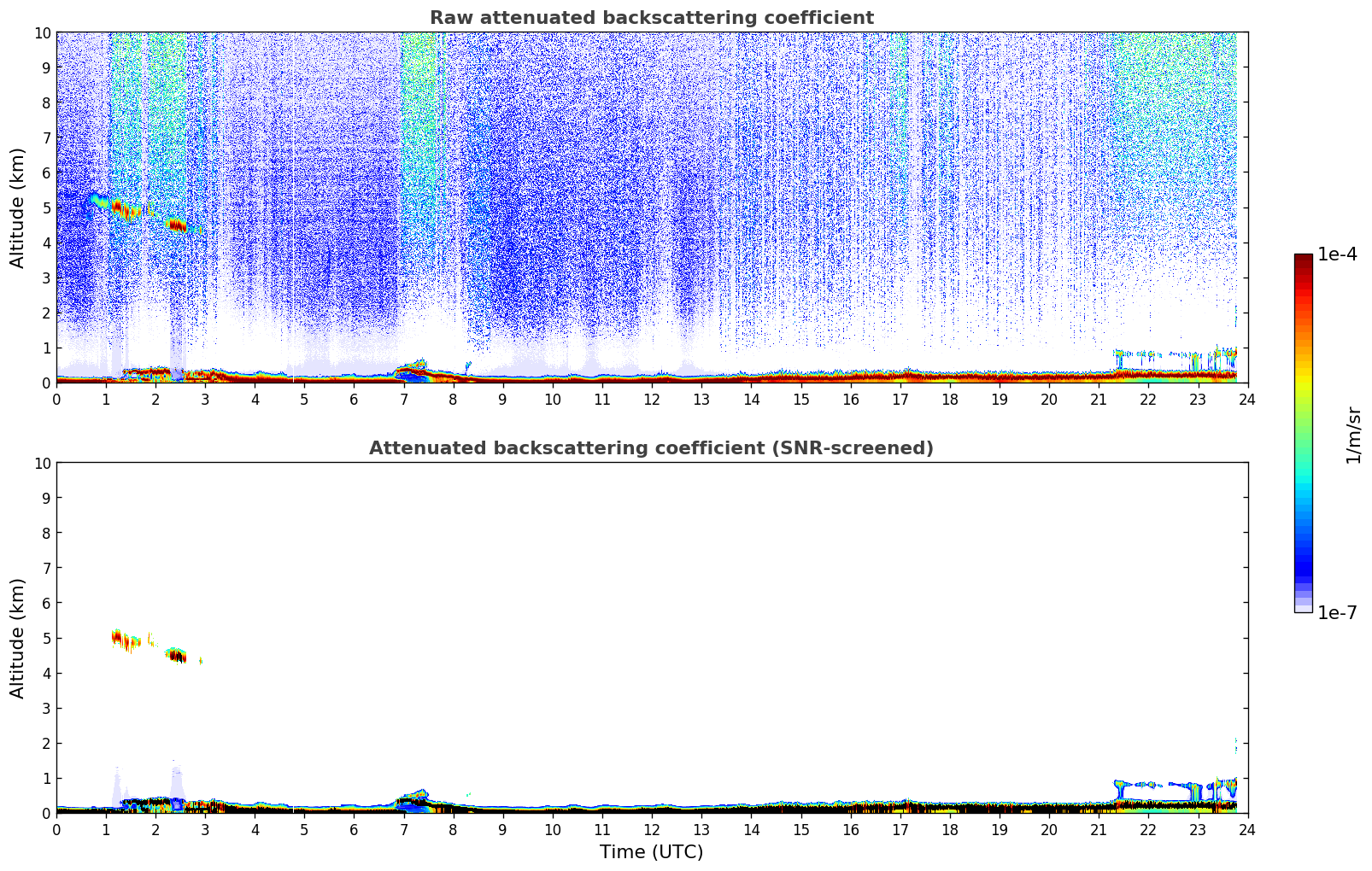Click the '1e-7' colorbar minimum label
This screenshot has height=871, width=1372.
(1336, 612)
